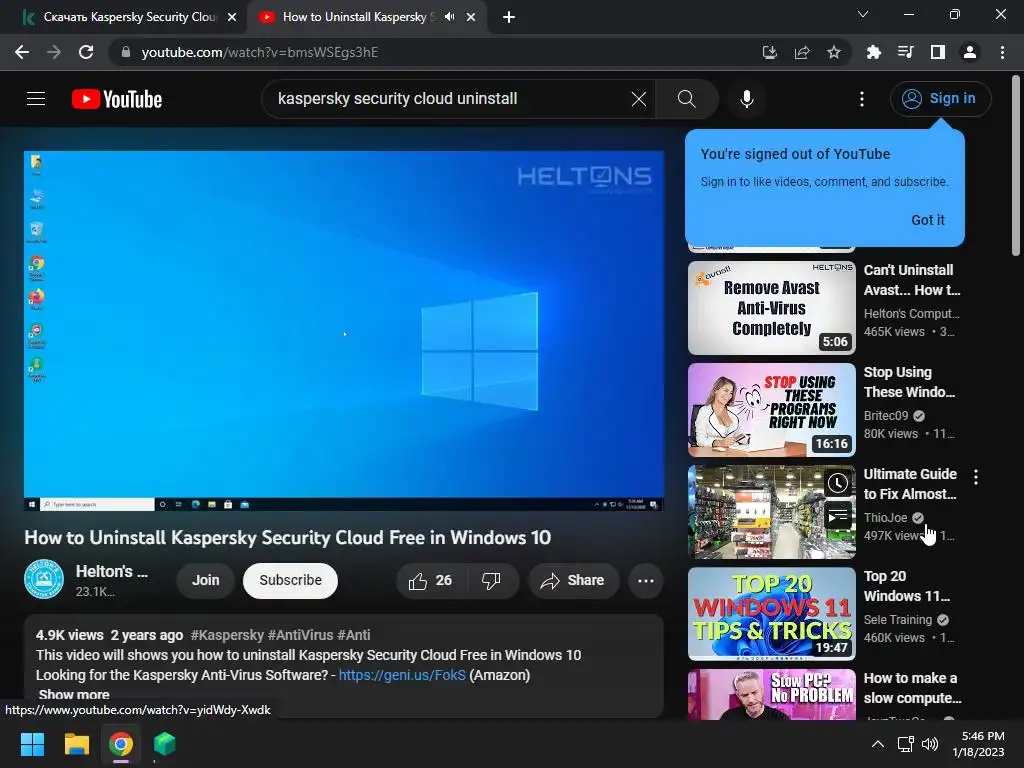Image resolution: width=1024 pixels, height=768 pixels.
Task: Install app icon in address bar
Action: (769, 52)
